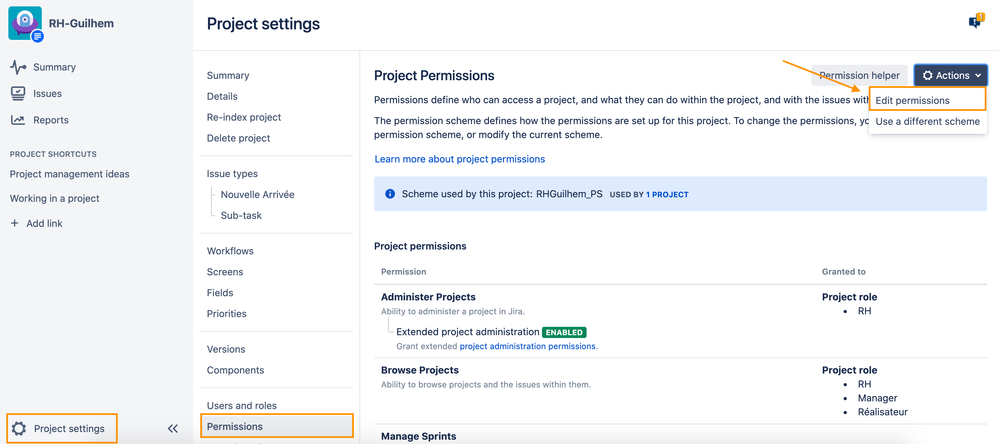Screen dimensions: 999x444
Task: Open Learn more about project permissions link
Action: [x=460, y=159]
